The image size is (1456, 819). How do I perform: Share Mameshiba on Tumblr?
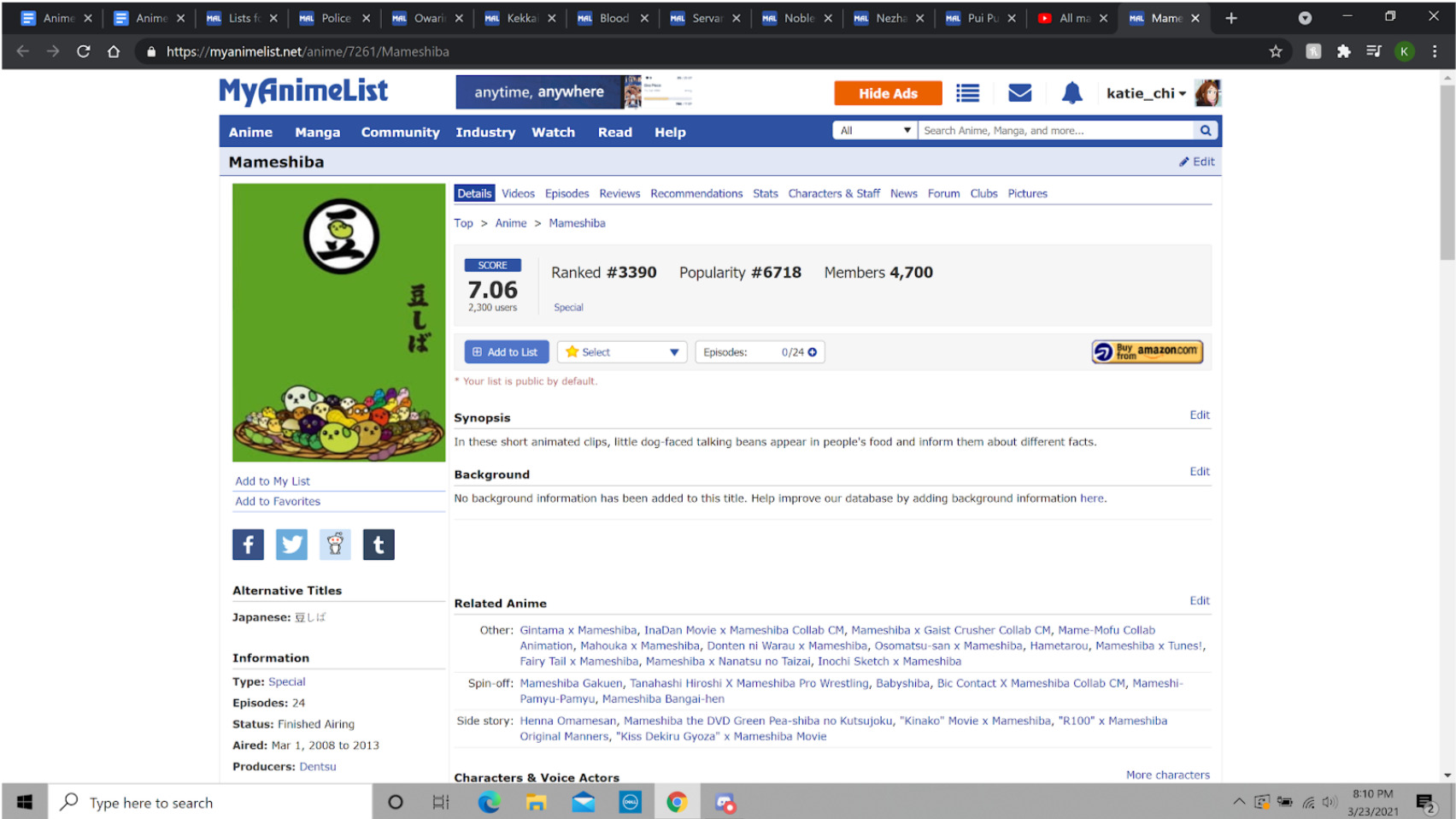coord(379,545)
